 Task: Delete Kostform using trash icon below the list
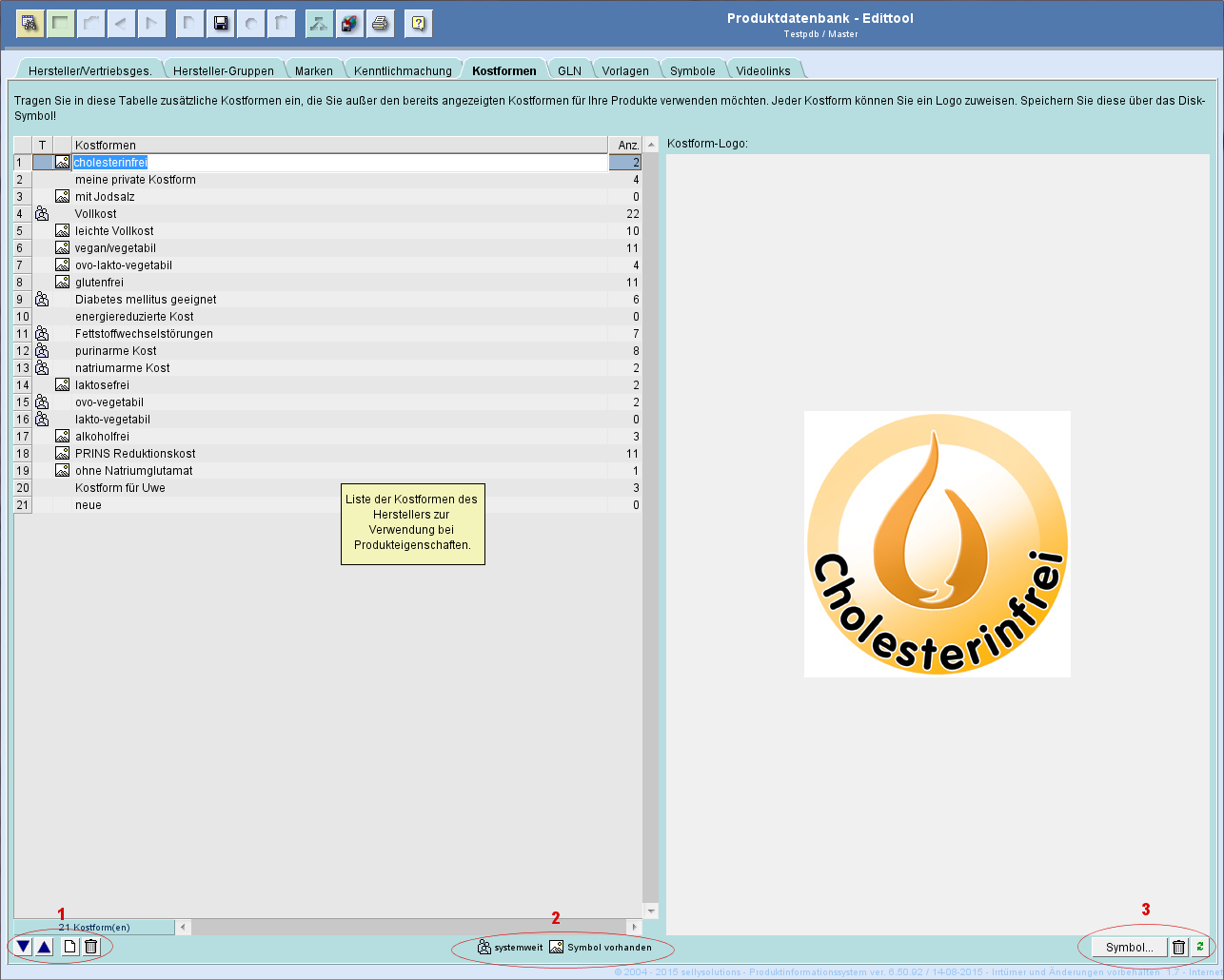[90, 947]
